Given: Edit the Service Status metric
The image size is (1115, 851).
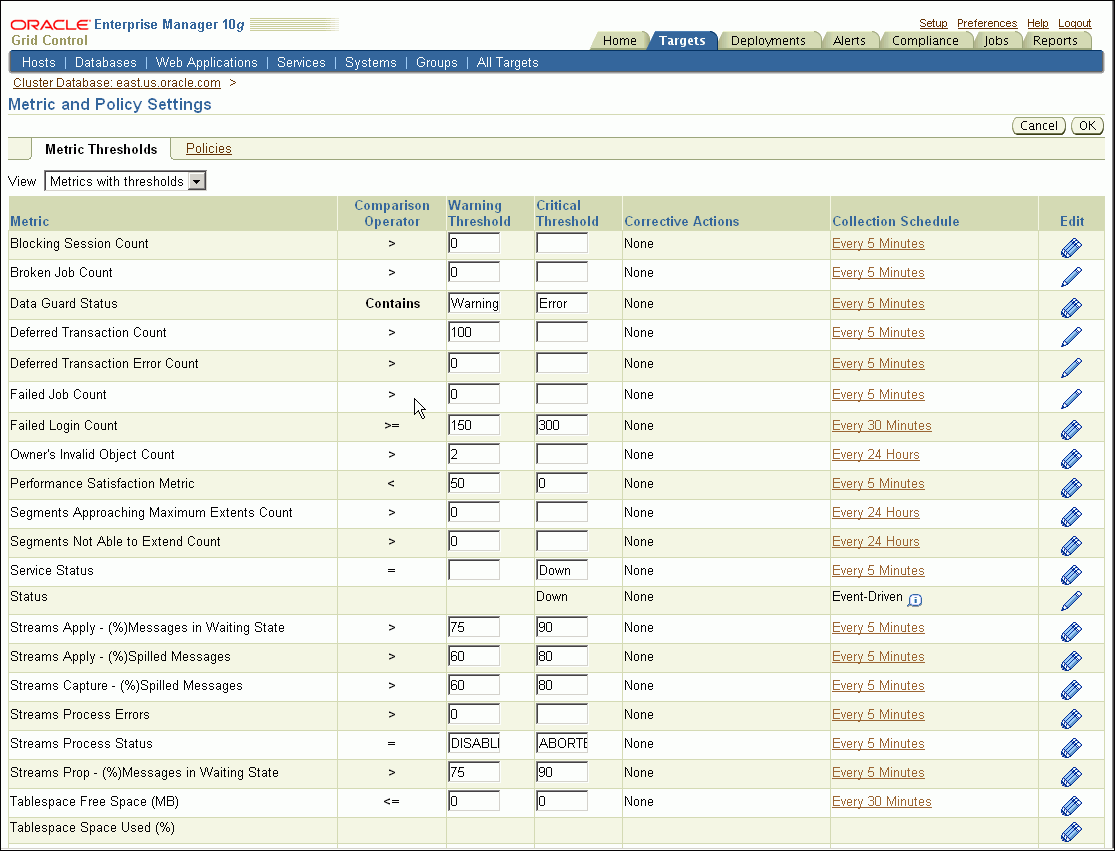Looking at the screenshot, I should coord(1071,574).
